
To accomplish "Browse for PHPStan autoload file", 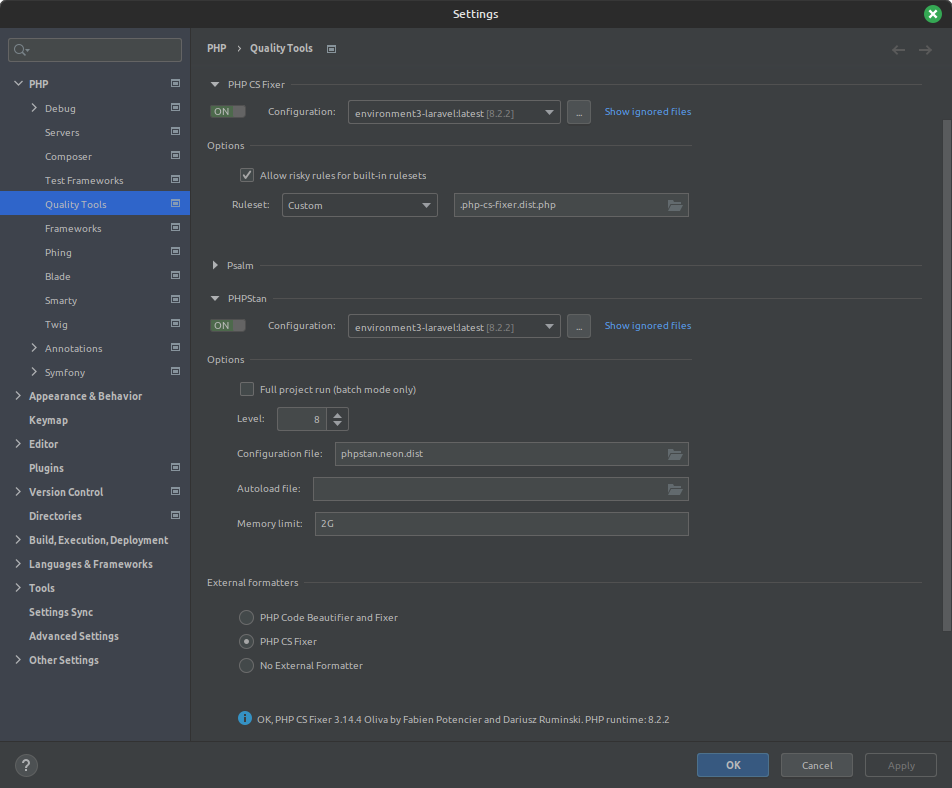I will 675,489.
